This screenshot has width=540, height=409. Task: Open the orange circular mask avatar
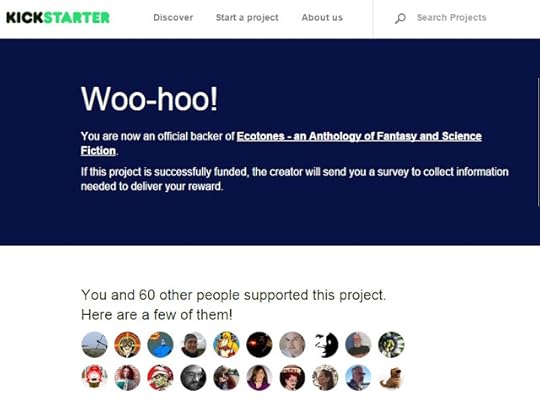[127, 345]
